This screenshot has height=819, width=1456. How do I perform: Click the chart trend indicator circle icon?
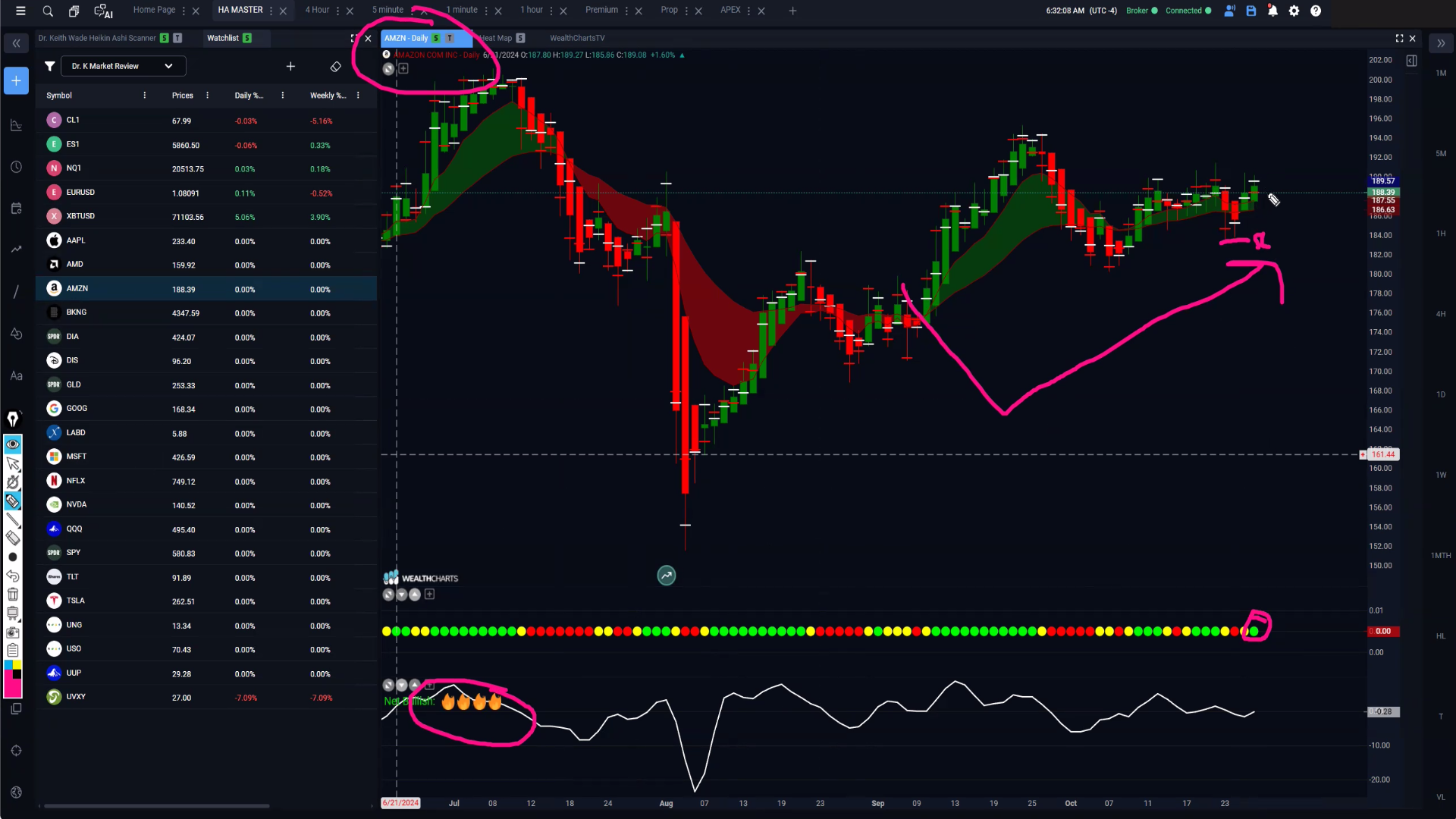(666, 576)
